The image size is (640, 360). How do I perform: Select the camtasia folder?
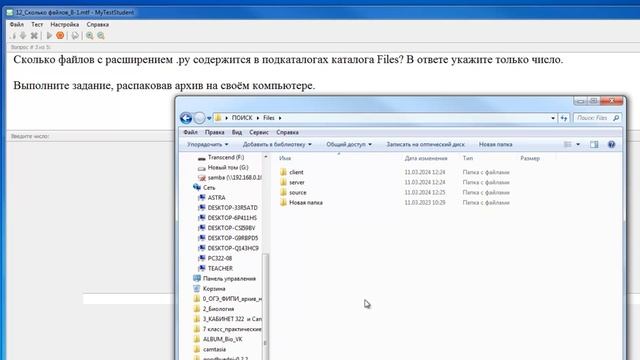[x=214, y=350]
